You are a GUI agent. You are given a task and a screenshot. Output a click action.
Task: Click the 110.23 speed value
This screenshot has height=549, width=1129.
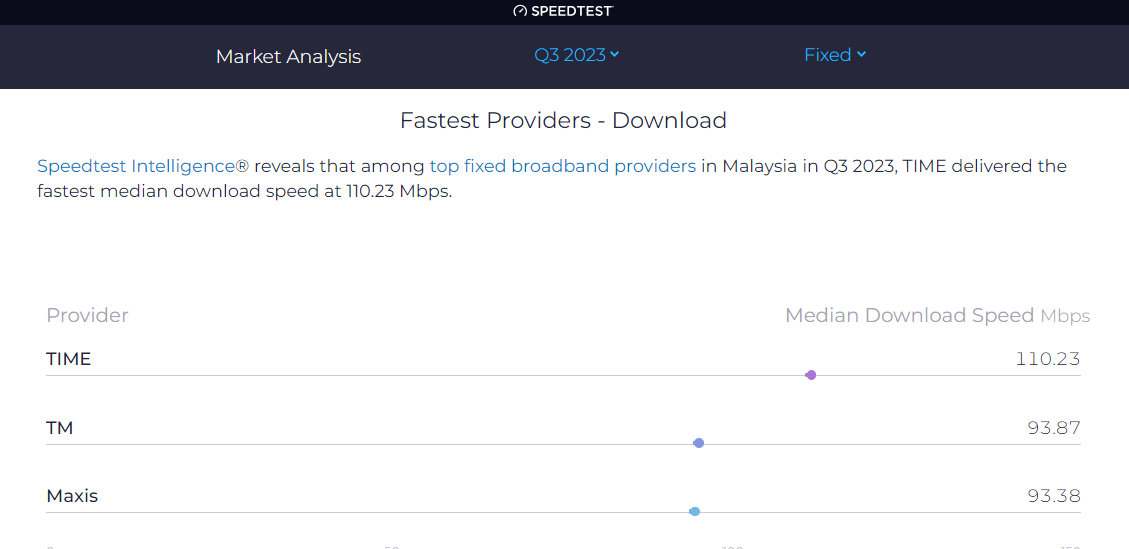click(x=1047, y=359)
